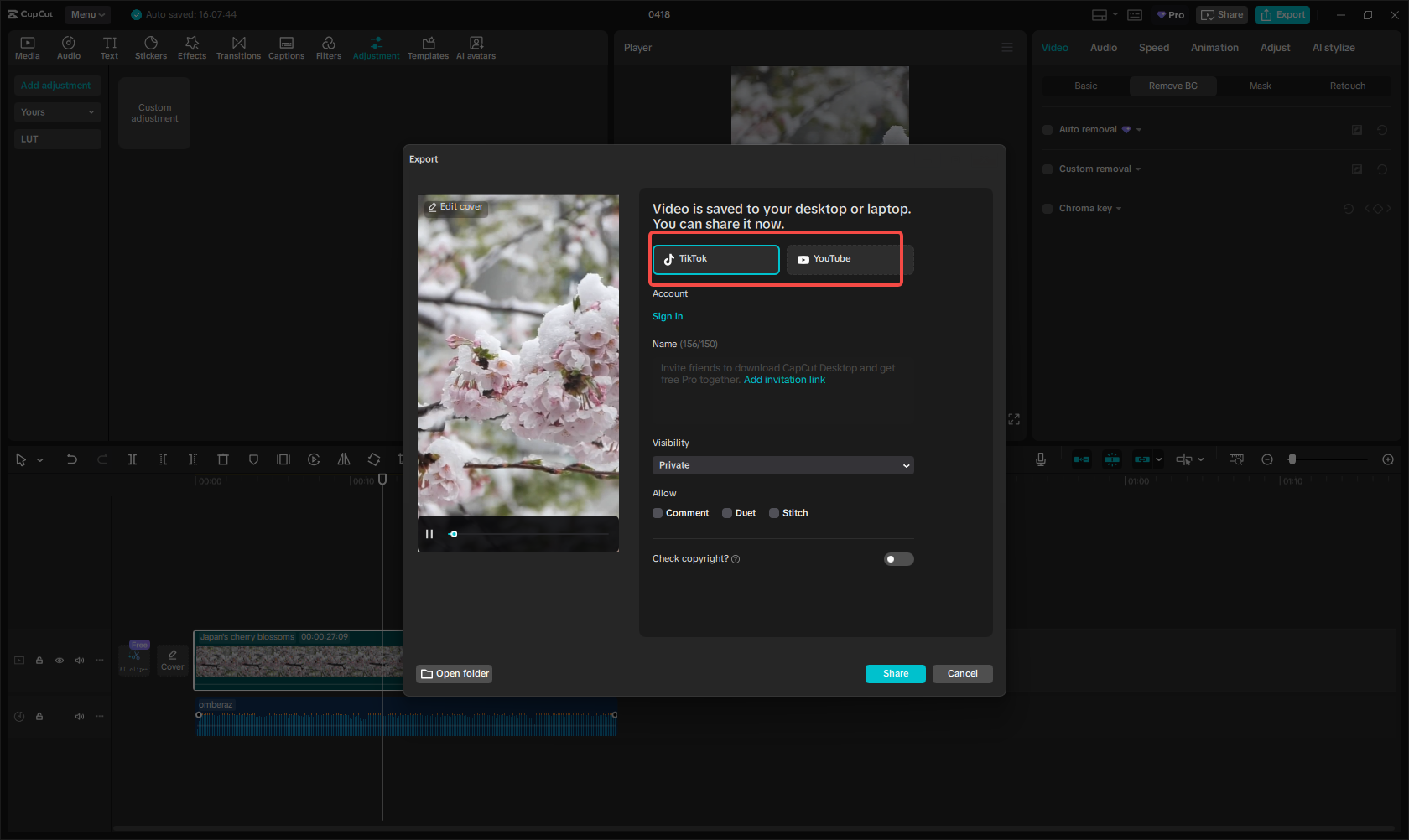Open the Animation tab
The image size is (1409, 840).
tap(1214, 48)
